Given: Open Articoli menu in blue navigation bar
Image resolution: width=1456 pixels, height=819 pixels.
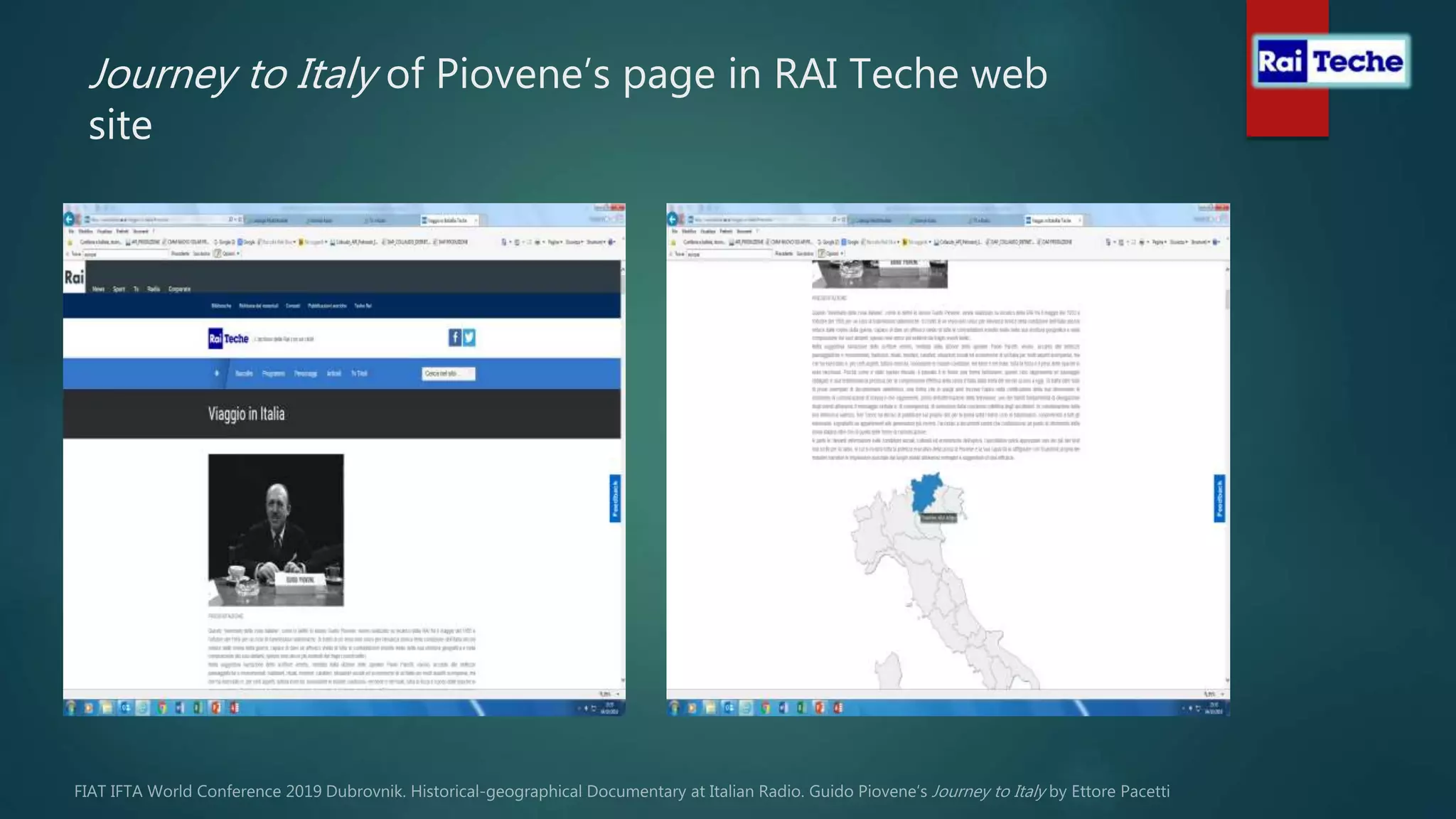Looking at the screenshot, I should point(334,373).
